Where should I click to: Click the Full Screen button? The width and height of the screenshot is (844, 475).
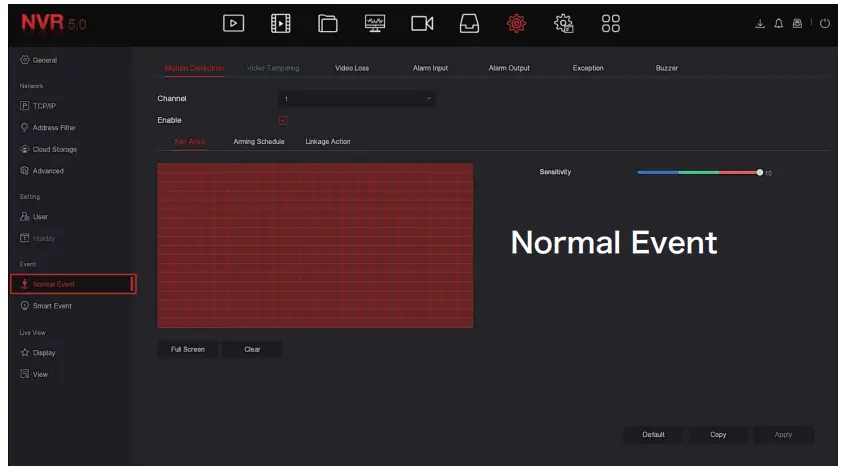coord(188,349)
